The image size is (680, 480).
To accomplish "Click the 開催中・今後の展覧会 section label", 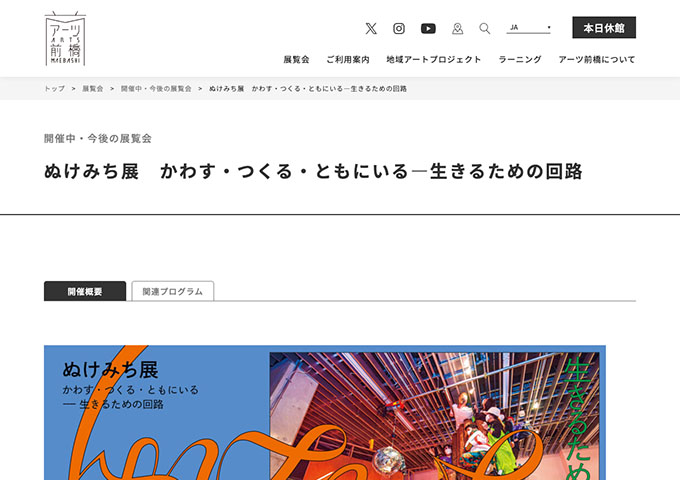I will 98,138.
